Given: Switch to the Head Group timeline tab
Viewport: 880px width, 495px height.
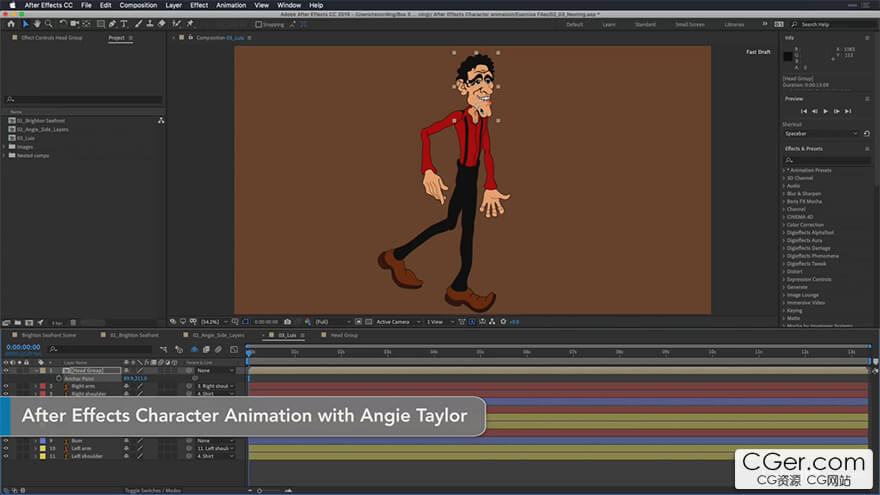Looking at the screenshot, I should tap(344, 335).
